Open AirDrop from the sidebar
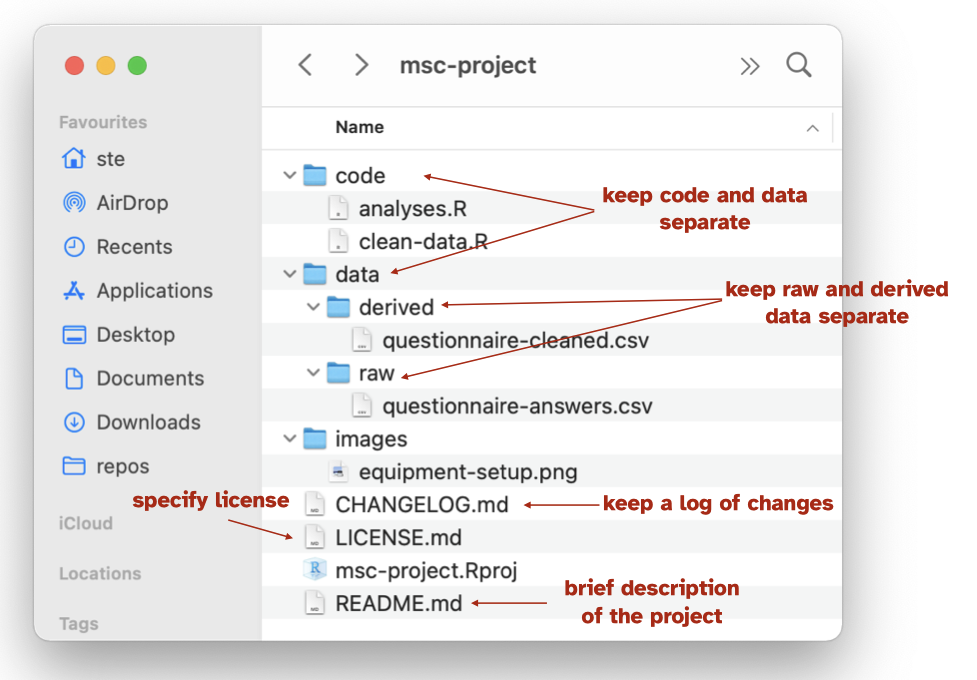This screenshot has height=680, width=977. click(x=131, y=203)
